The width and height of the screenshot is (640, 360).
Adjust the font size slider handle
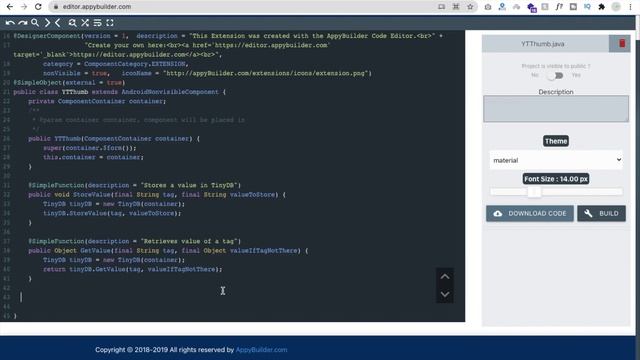click(534, 191)
